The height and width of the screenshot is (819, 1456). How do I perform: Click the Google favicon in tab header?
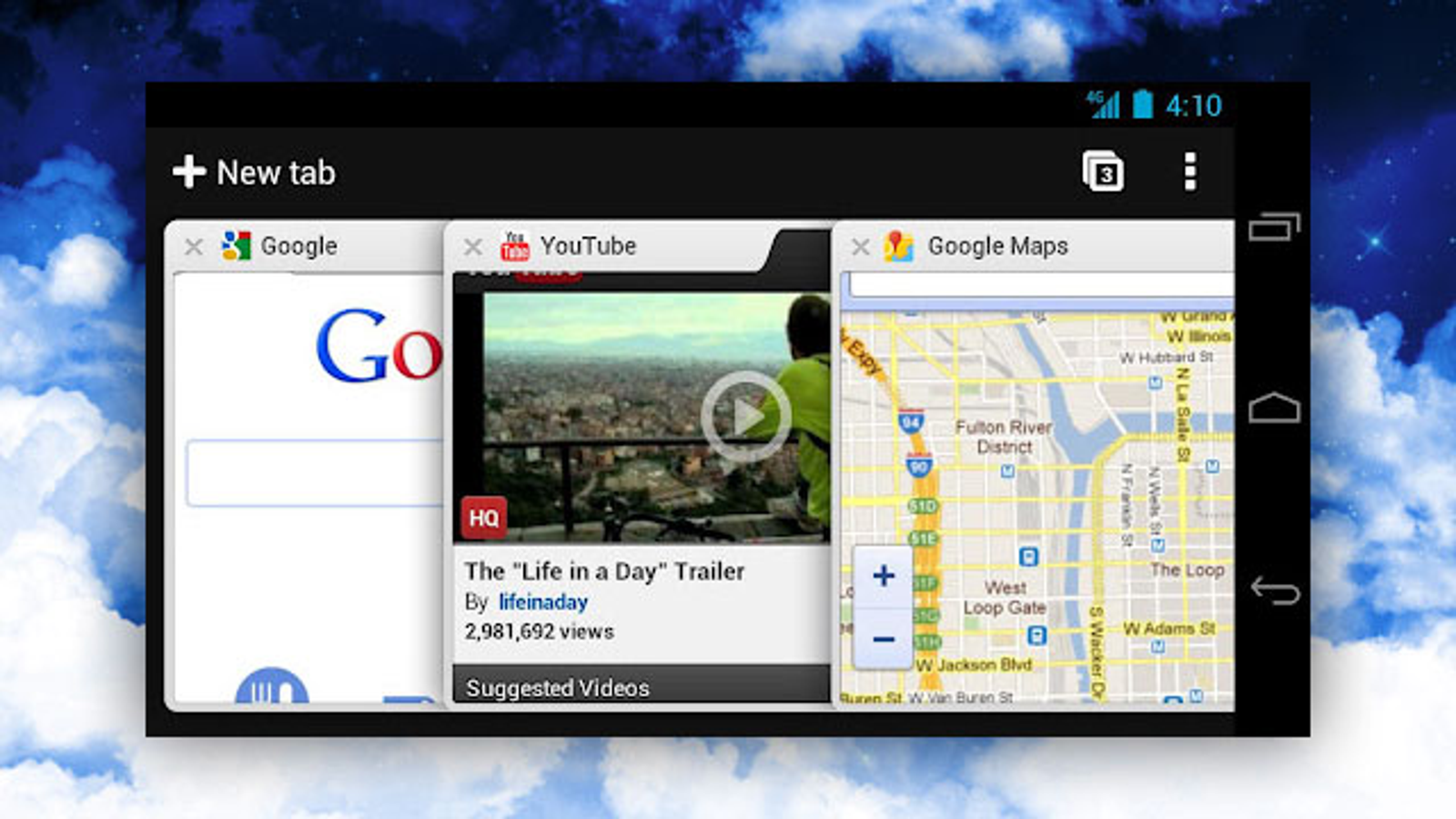click(x=237, y=246)
